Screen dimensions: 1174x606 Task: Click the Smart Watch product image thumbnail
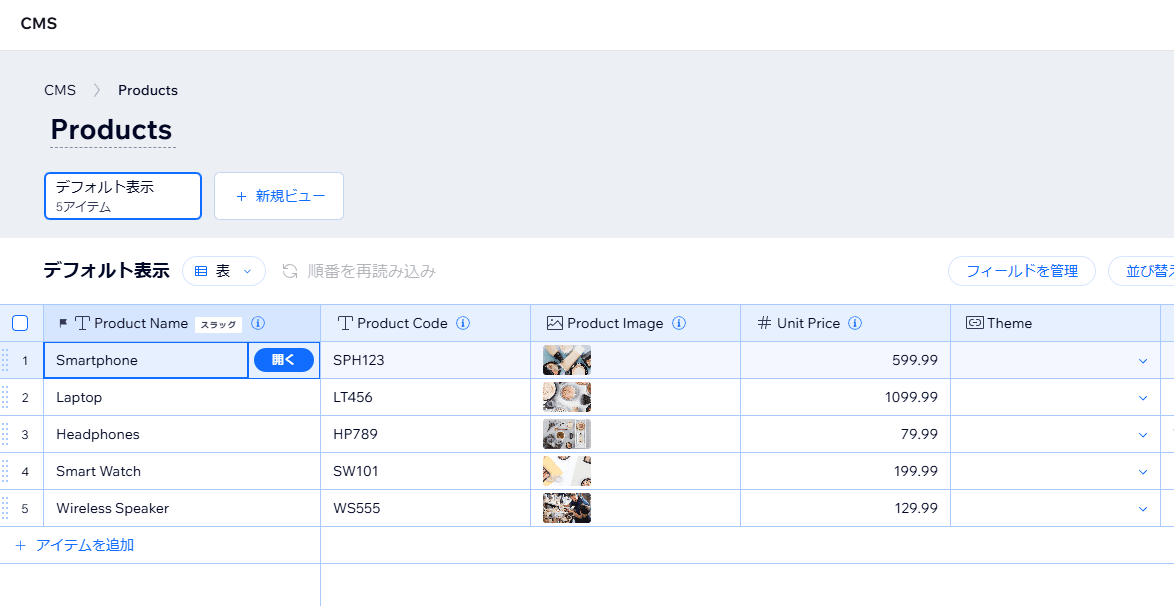[566, 471]
